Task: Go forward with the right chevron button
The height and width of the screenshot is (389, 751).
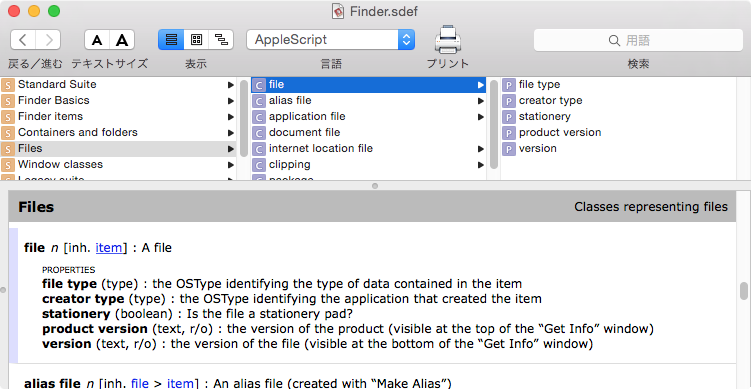Action: pos(48,40)
